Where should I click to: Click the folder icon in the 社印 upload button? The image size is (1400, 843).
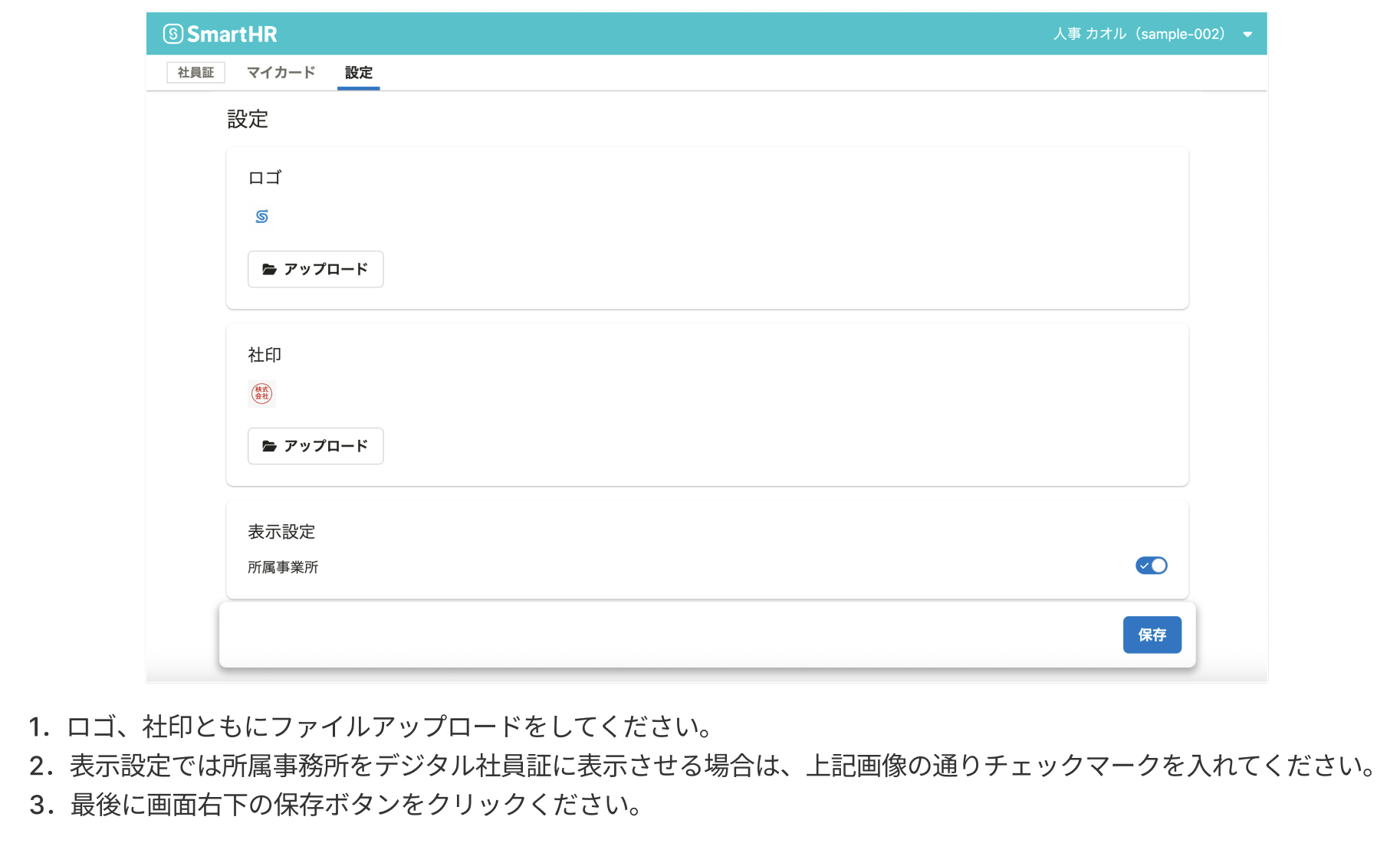269,446
